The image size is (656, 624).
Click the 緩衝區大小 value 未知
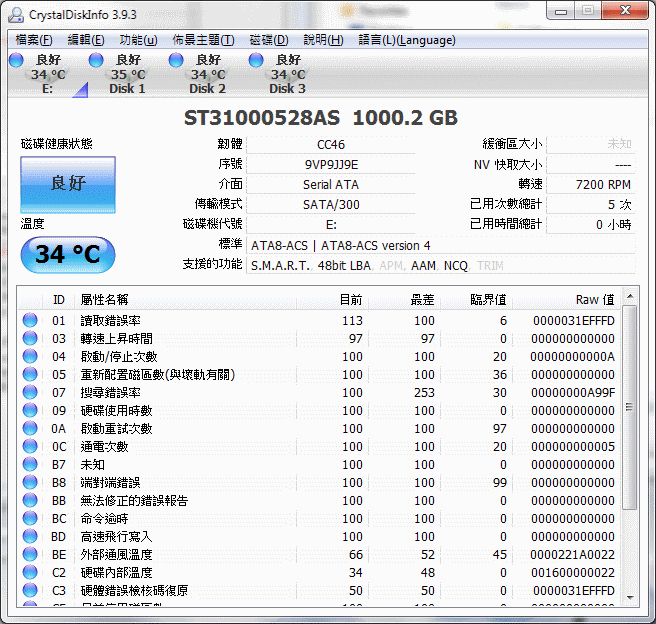[591, 144]
